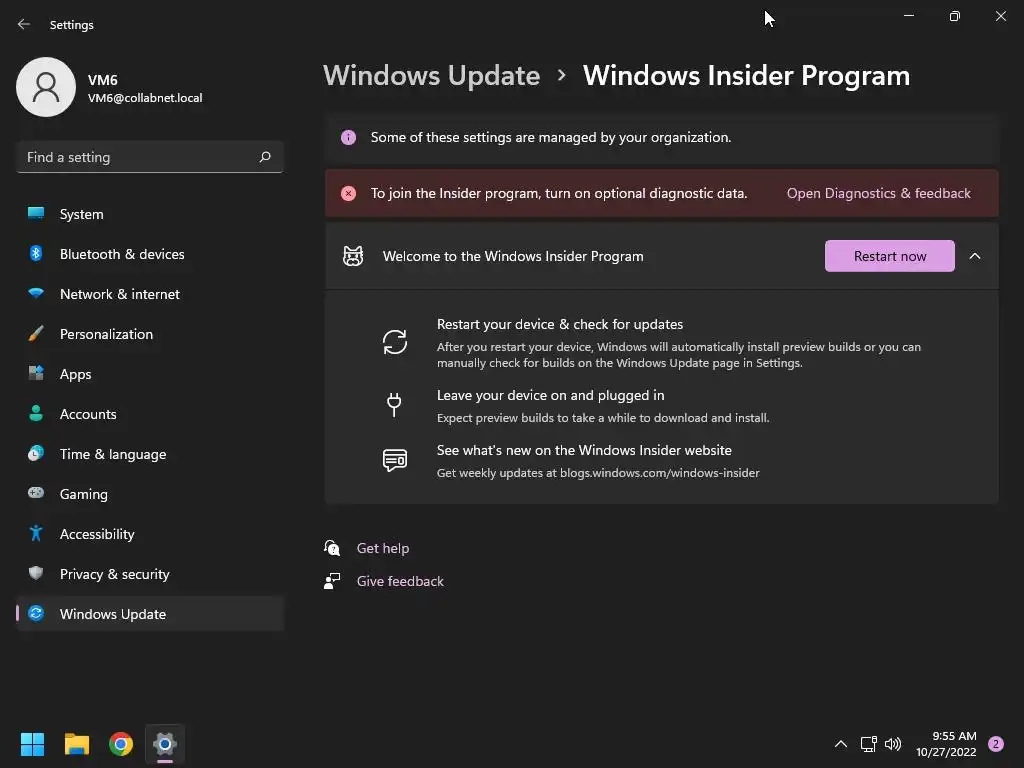Open the Bluetooth & devices section
1024x768 pixels.
(122, 254)
